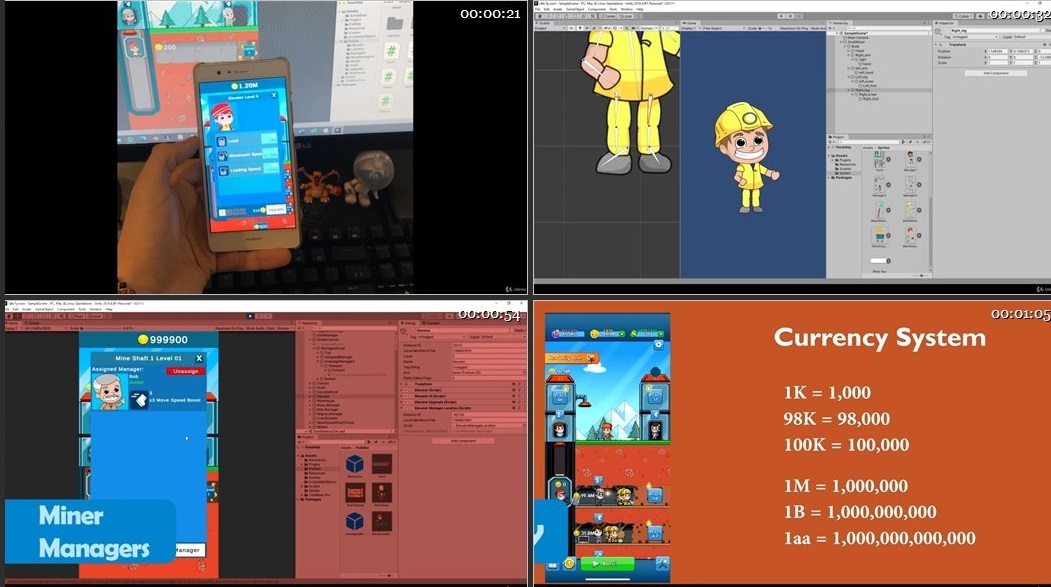
Task: Click the gold coin icon beside the Boost button
Action: pyautogui.click(x=569, y=564)
